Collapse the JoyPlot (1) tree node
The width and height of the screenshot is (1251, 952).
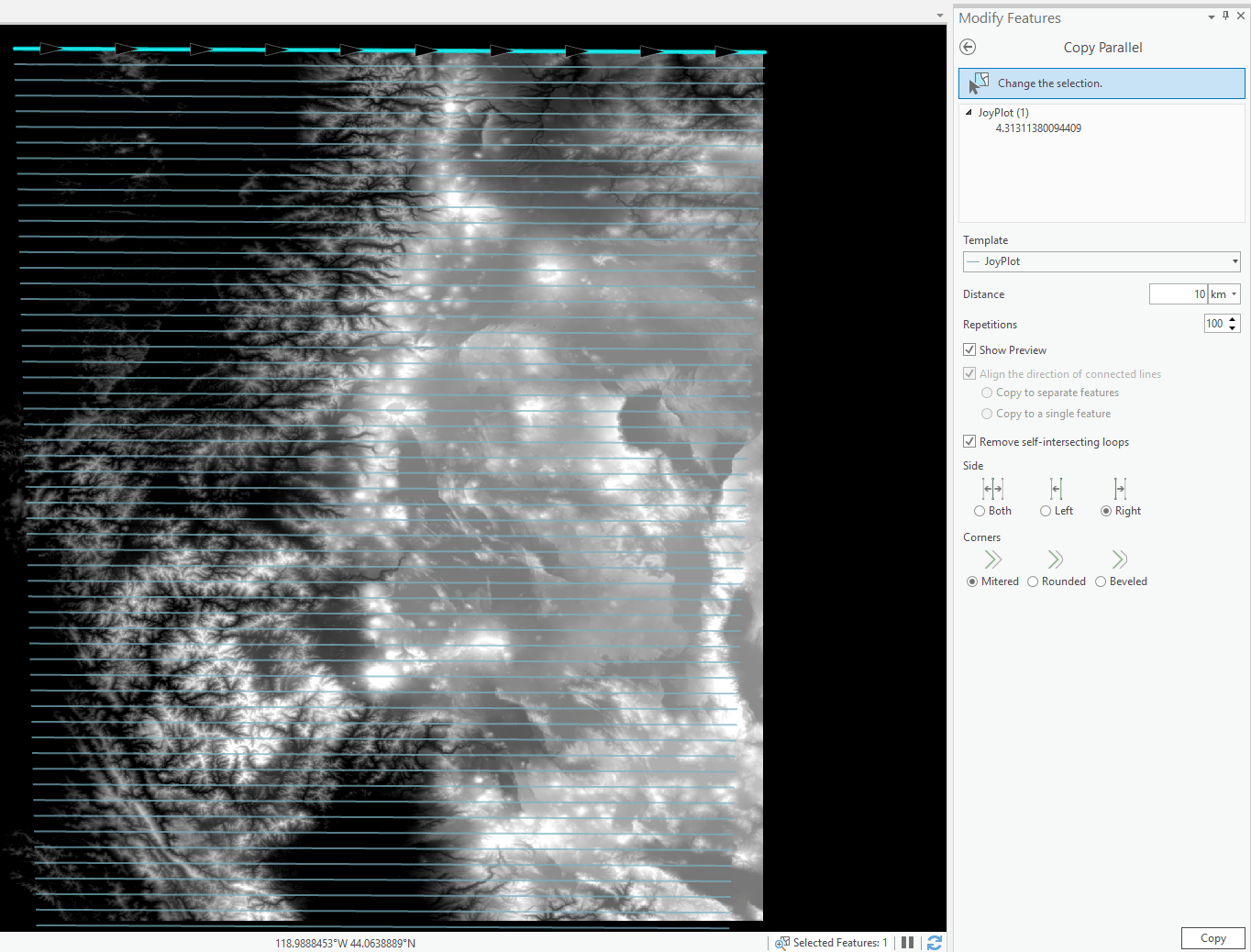[x=969, y=112]
